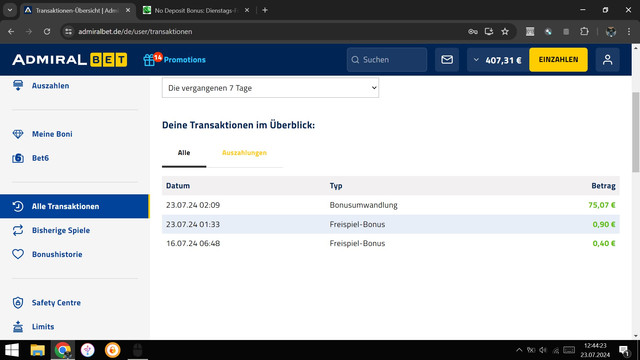Bookmark this page with the star

coord(505,31)
